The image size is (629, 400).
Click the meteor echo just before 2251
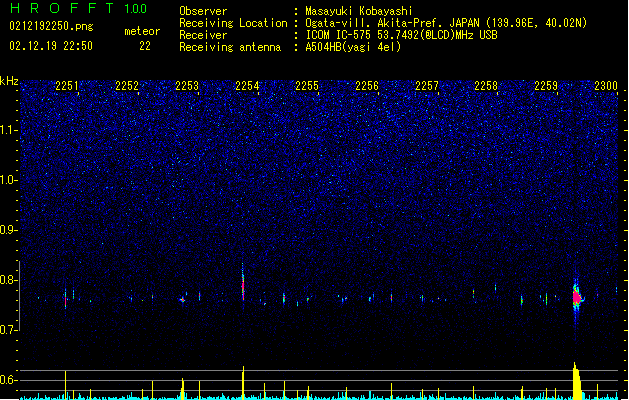tap(65, 299)
